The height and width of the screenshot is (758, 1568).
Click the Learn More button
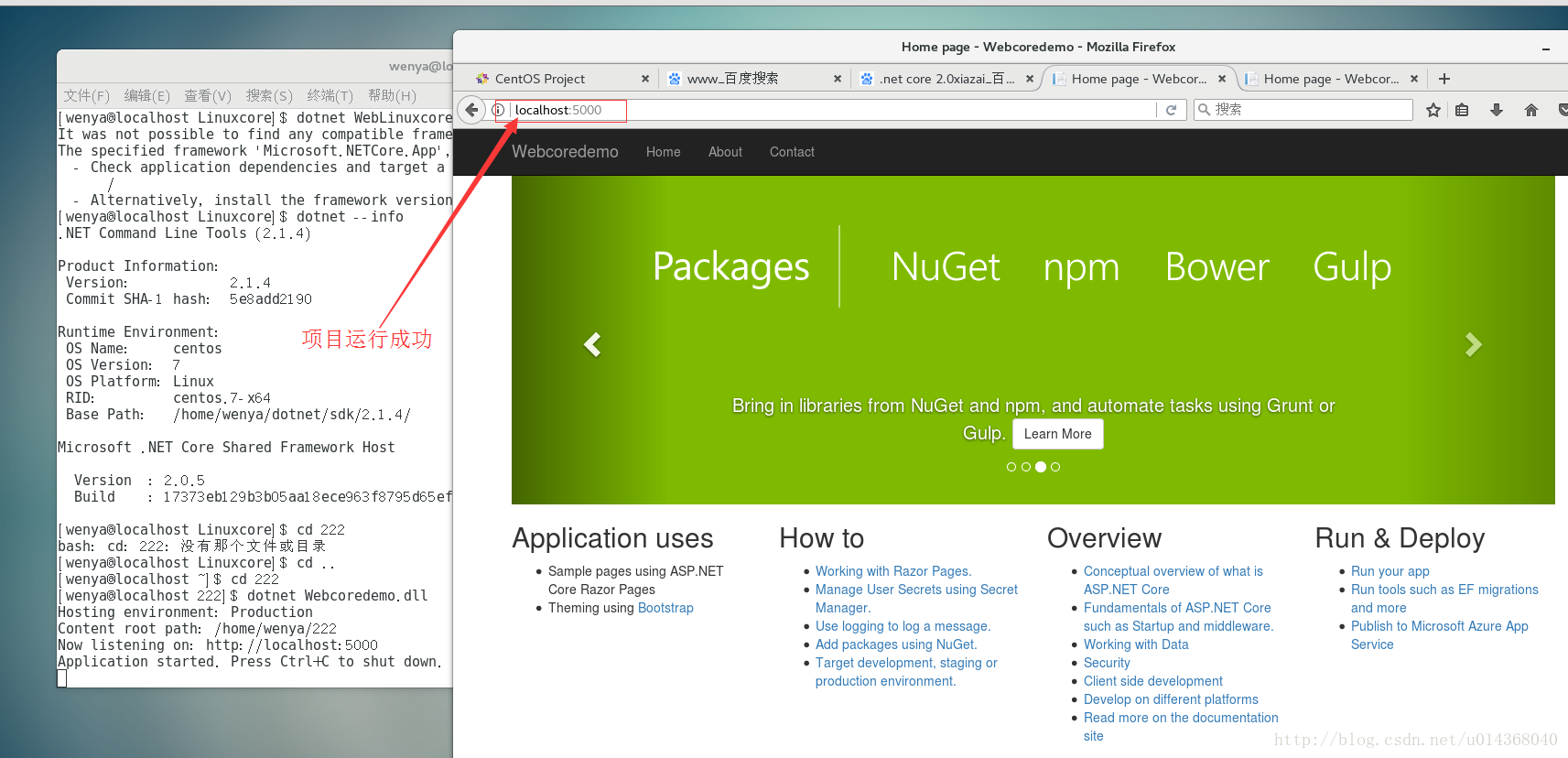coord(1057,434)
